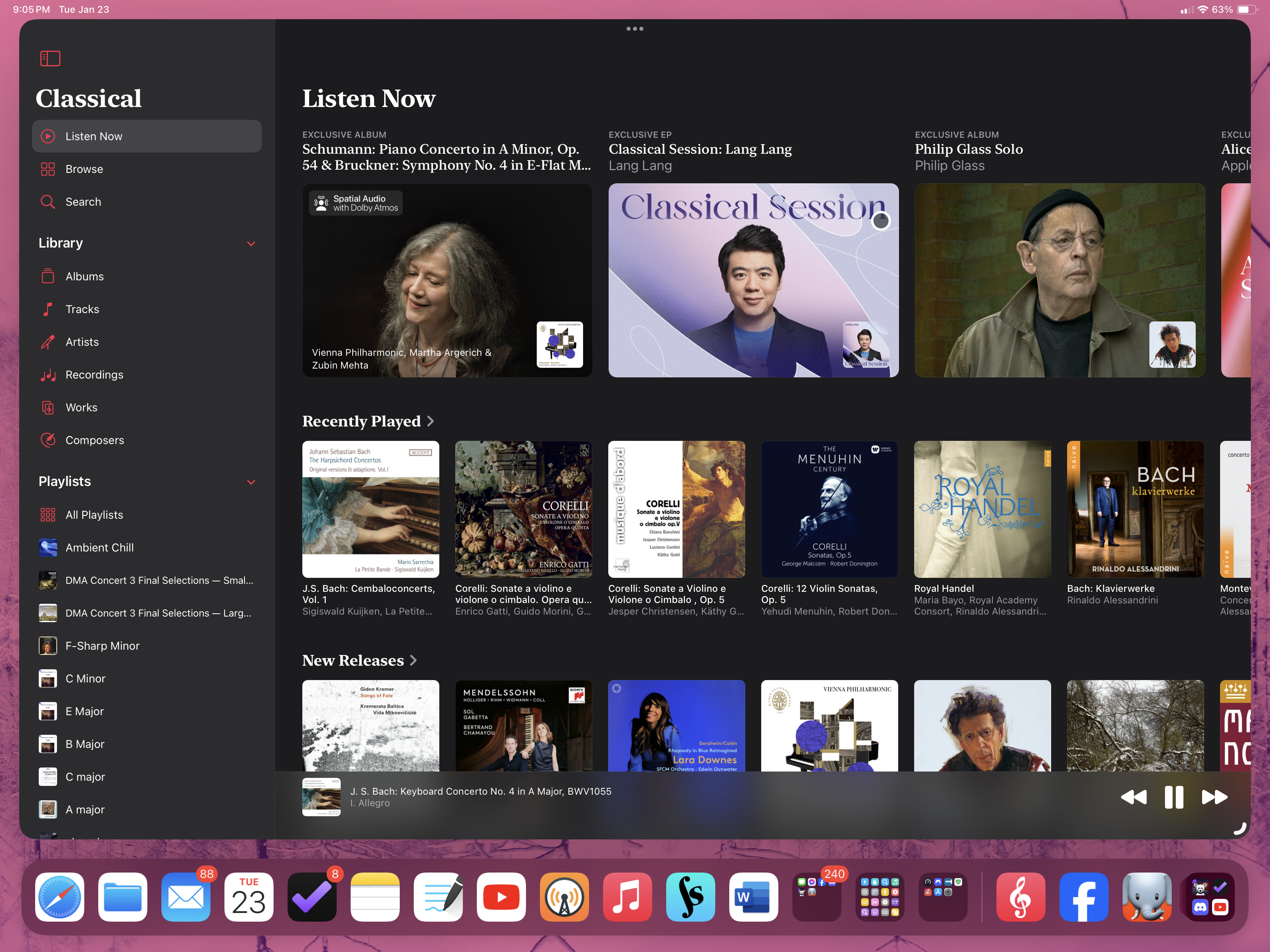Click the Spatial Audio Dolby Atmos badge

[x=356, y=203]
